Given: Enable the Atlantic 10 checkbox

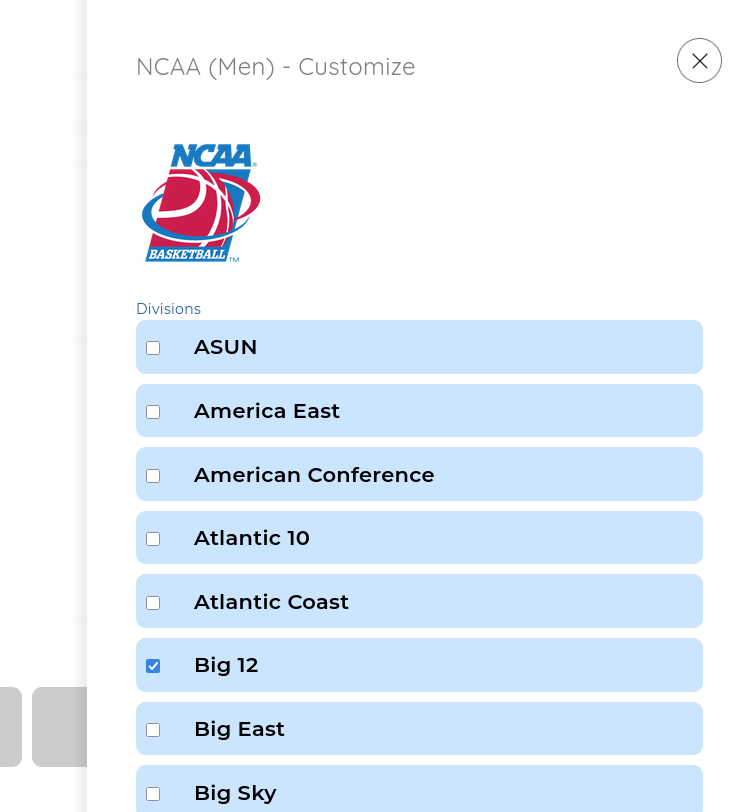Looking at the screenshot, I should pyautogui.click(x=153, y=539).
